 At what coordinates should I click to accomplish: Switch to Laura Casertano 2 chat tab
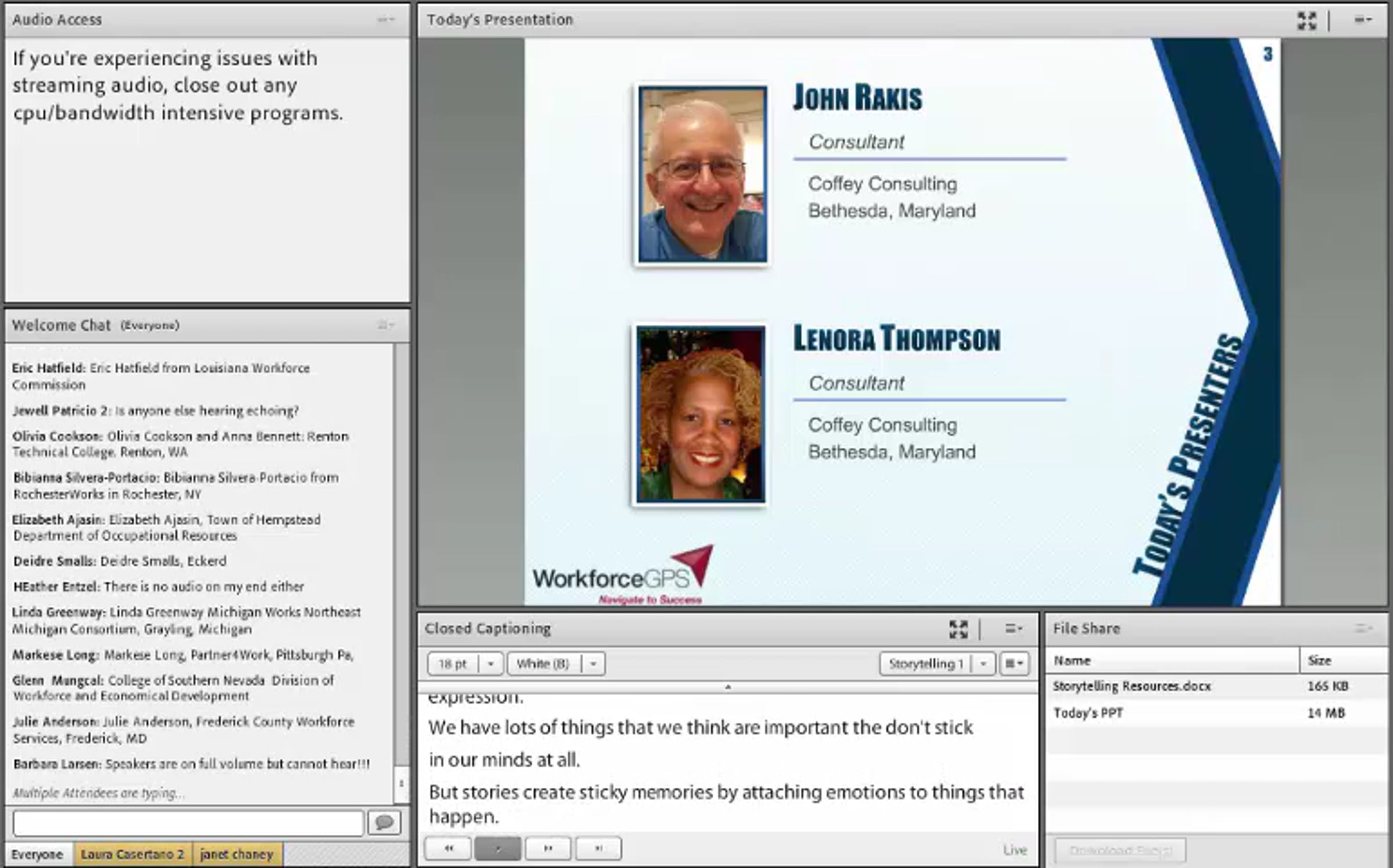click(x=132, y=854)
